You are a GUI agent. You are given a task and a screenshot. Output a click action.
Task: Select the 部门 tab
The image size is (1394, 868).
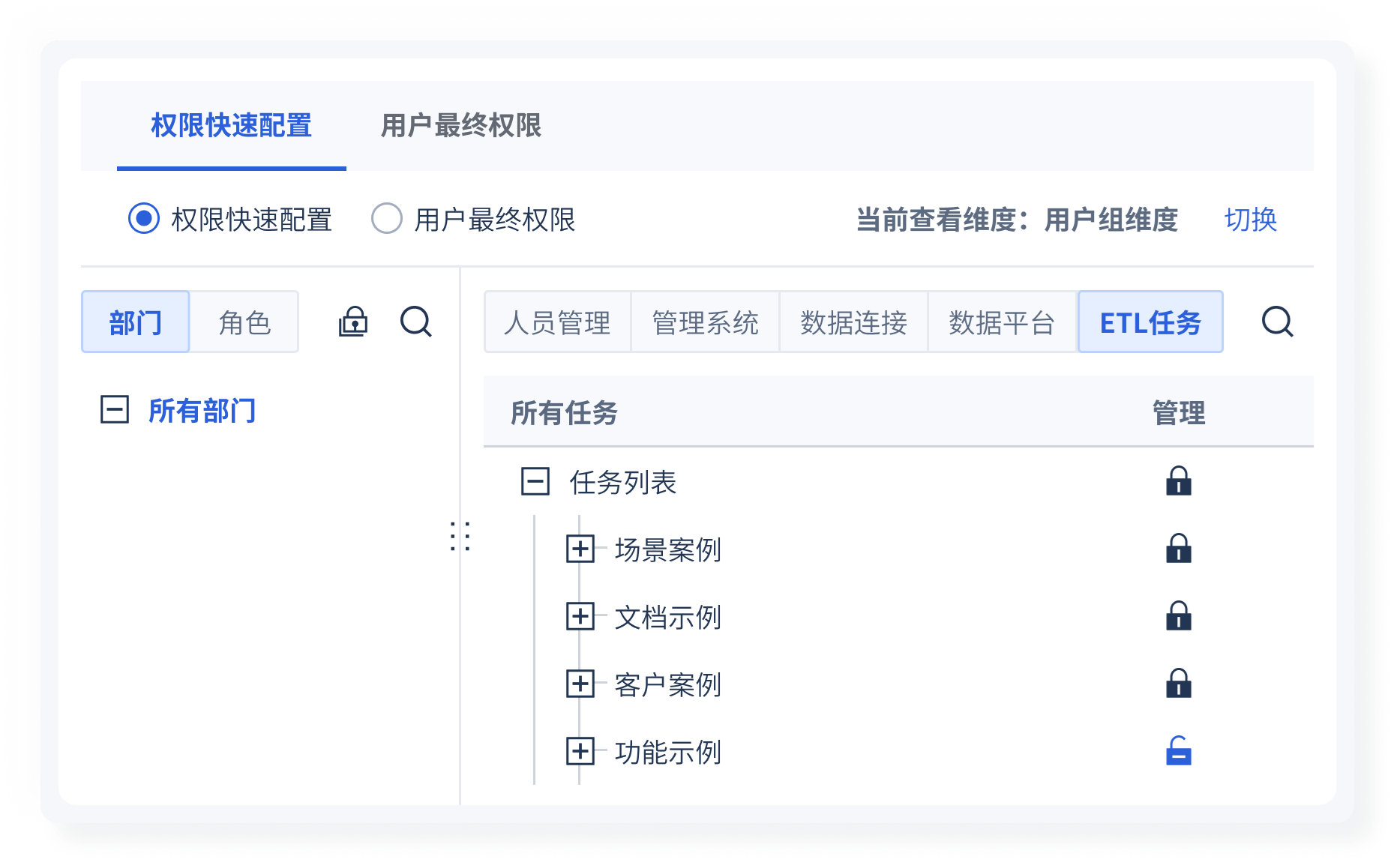pyautogui.click(x=136, y=322)
